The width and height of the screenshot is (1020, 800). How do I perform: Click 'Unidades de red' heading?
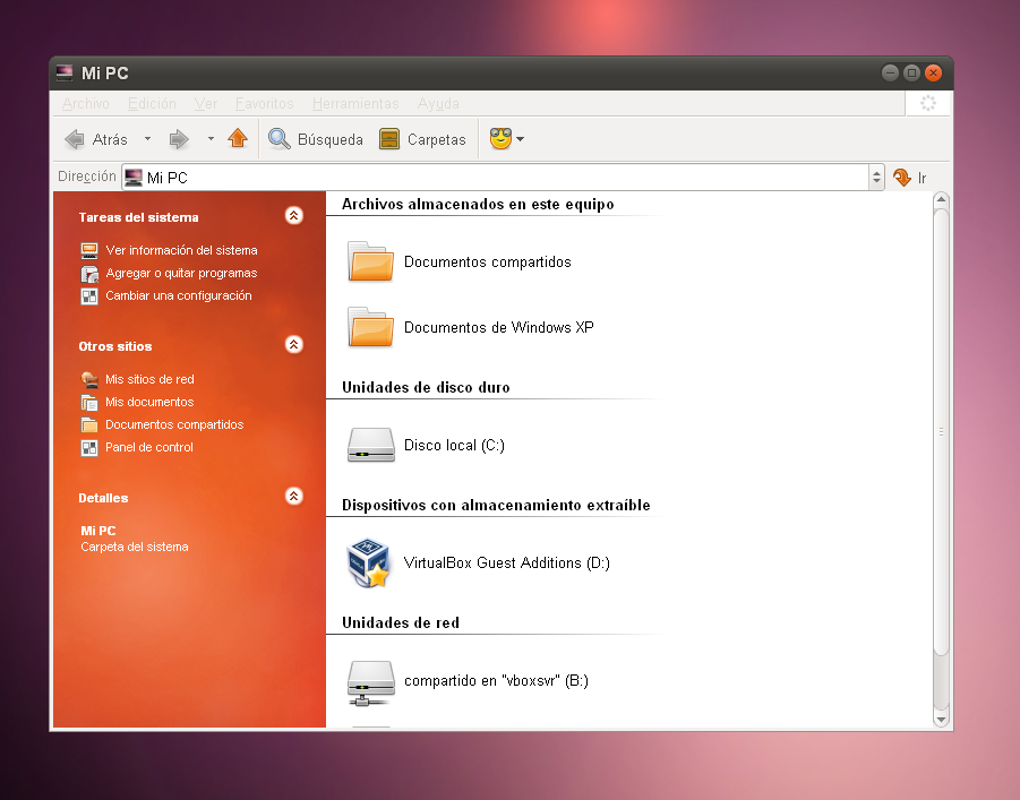(401, 623)
